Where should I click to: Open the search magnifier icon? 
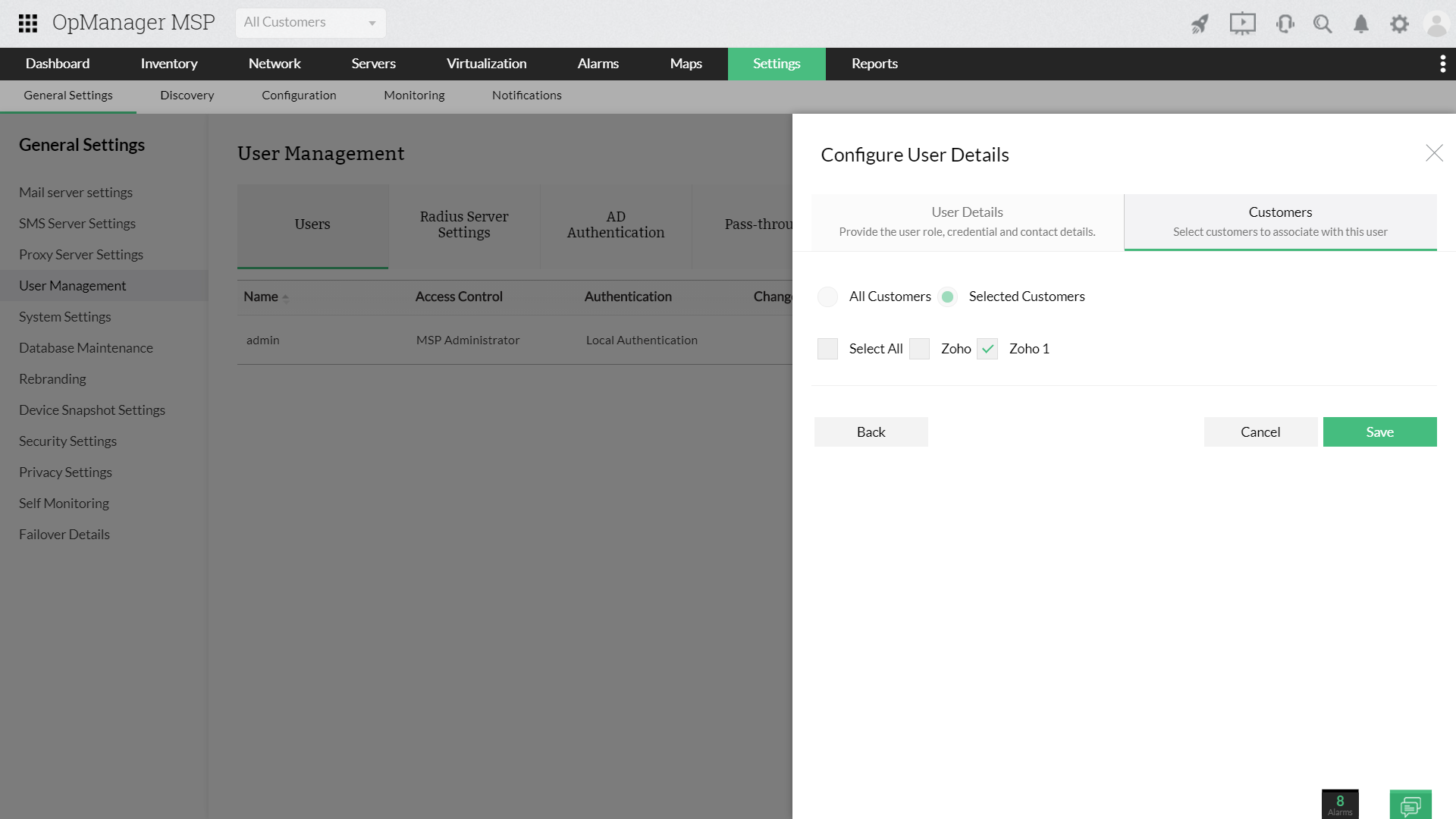coord(1323,24)
